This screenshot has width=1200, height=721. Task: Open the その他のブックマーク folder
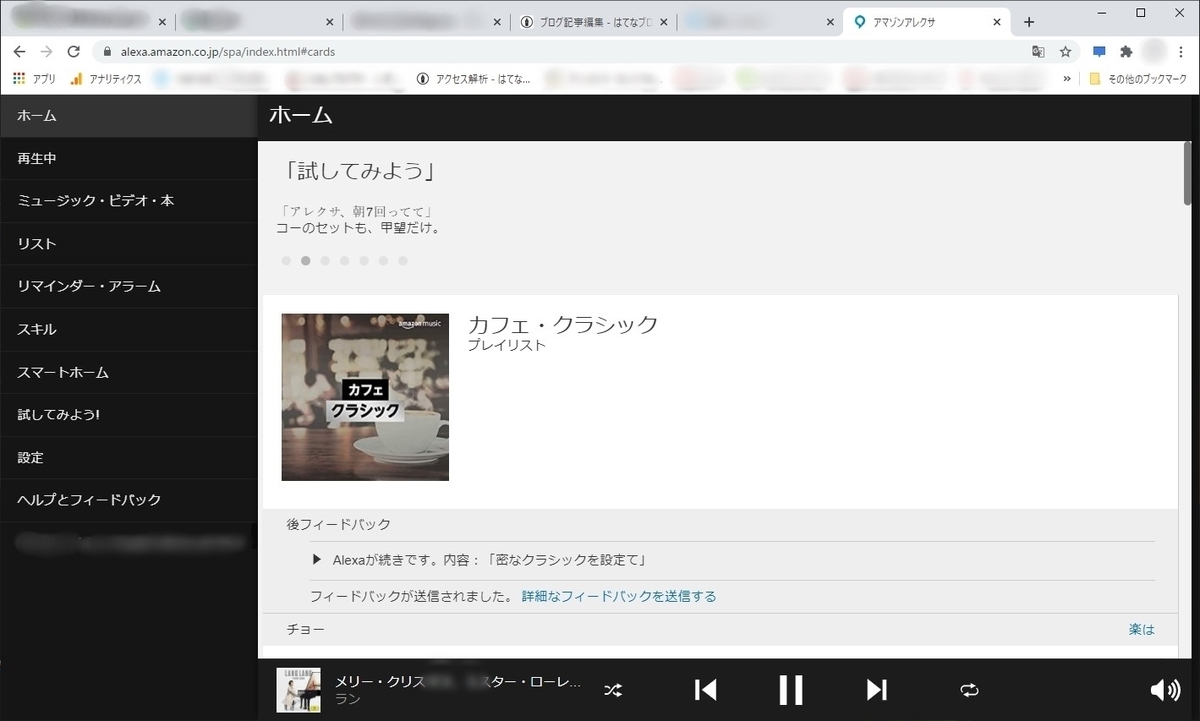tap(1140, 79)
